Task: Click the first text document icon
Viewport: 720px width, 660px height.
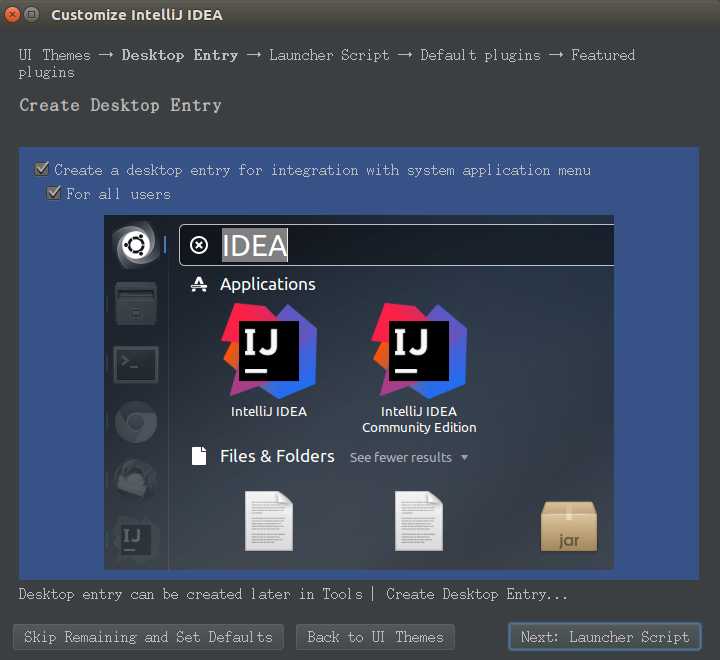Action: pos(269,521)
